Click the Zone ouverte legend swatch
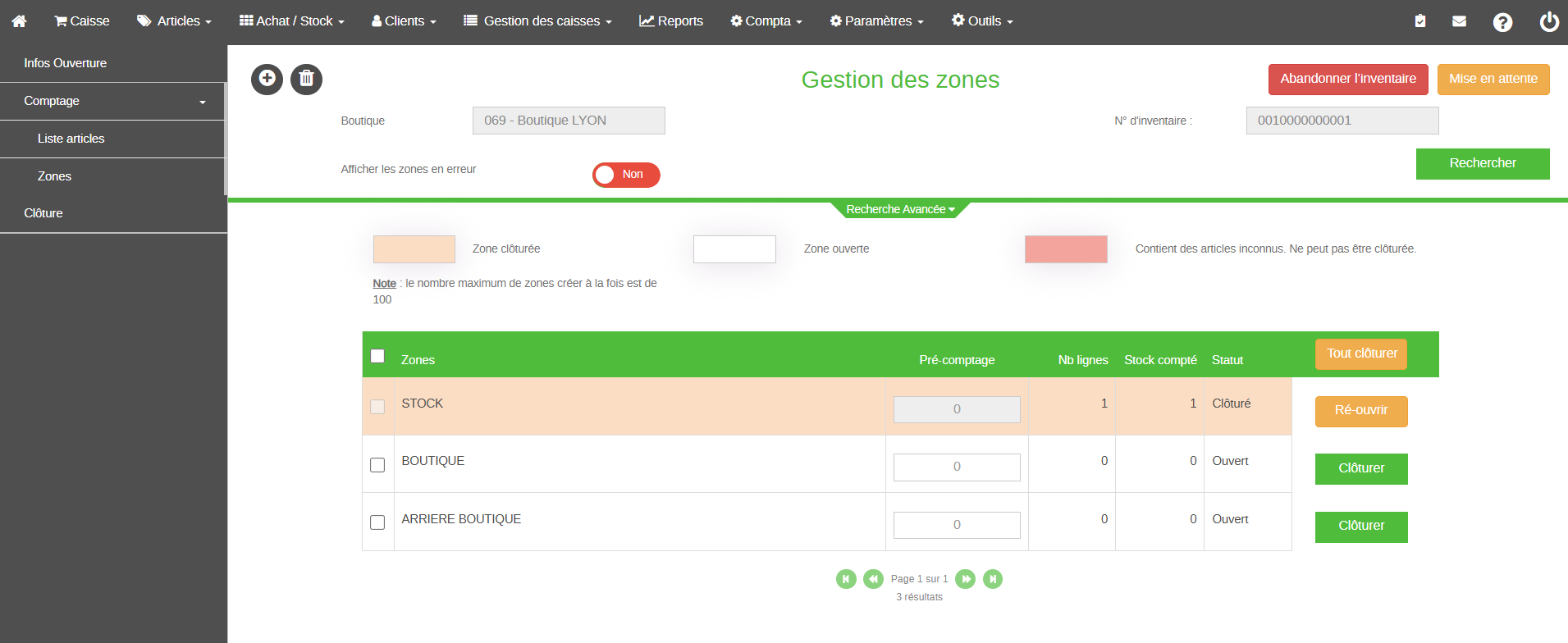The image size is (1568, 643). point(734,249)
